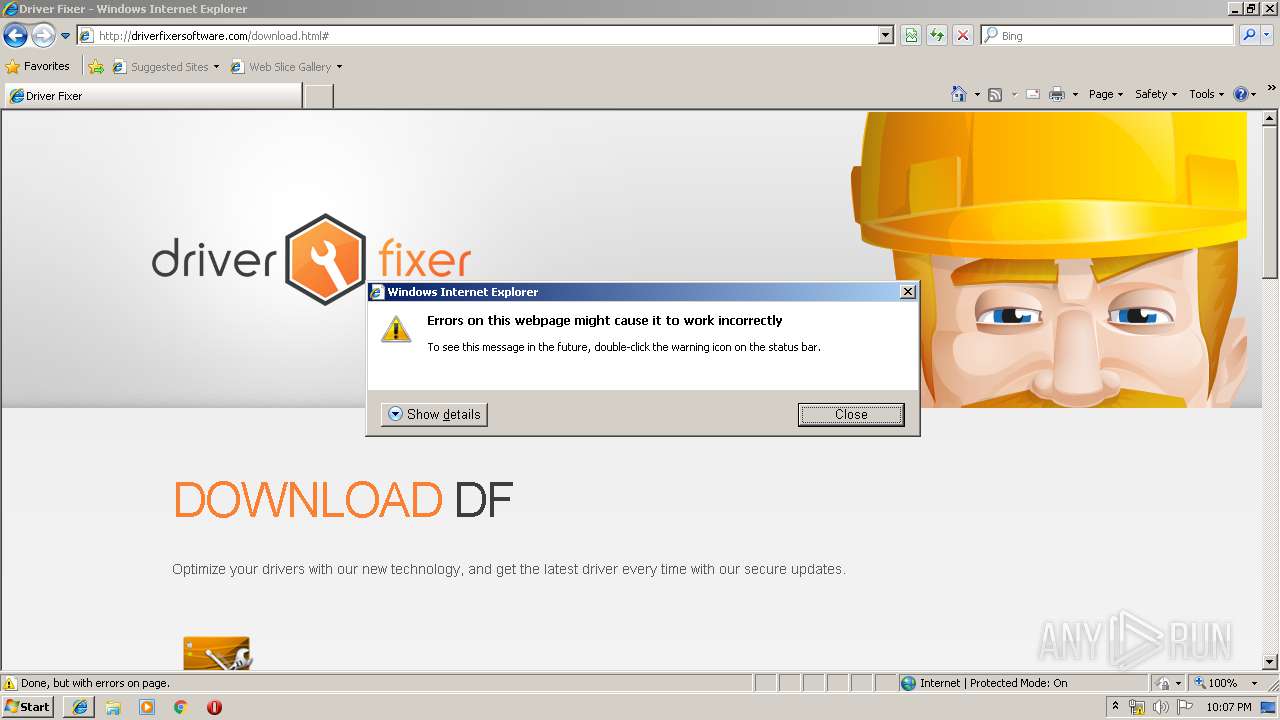Open Action Center flag tray icon
The height and width of the screenshot is (720, 1280).
(x=1184, y=707)
